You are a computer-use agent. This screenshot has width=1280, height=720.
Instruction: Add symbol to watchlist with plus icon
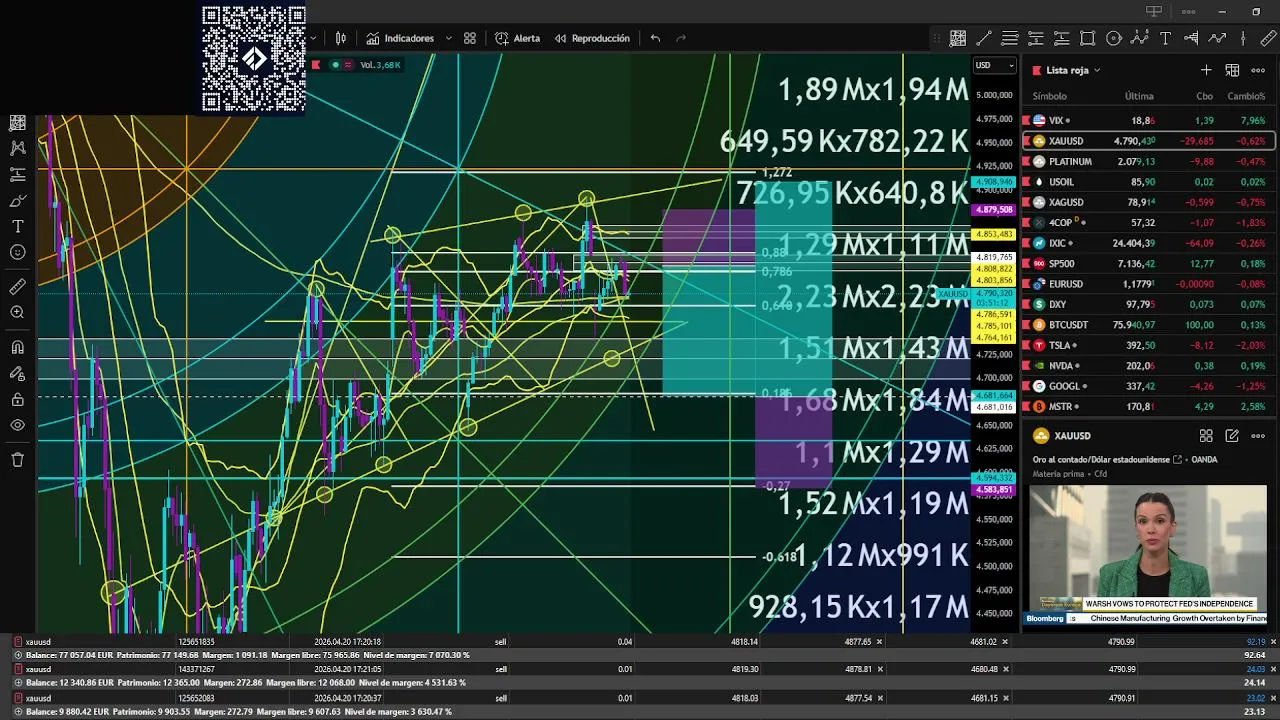1206,70
